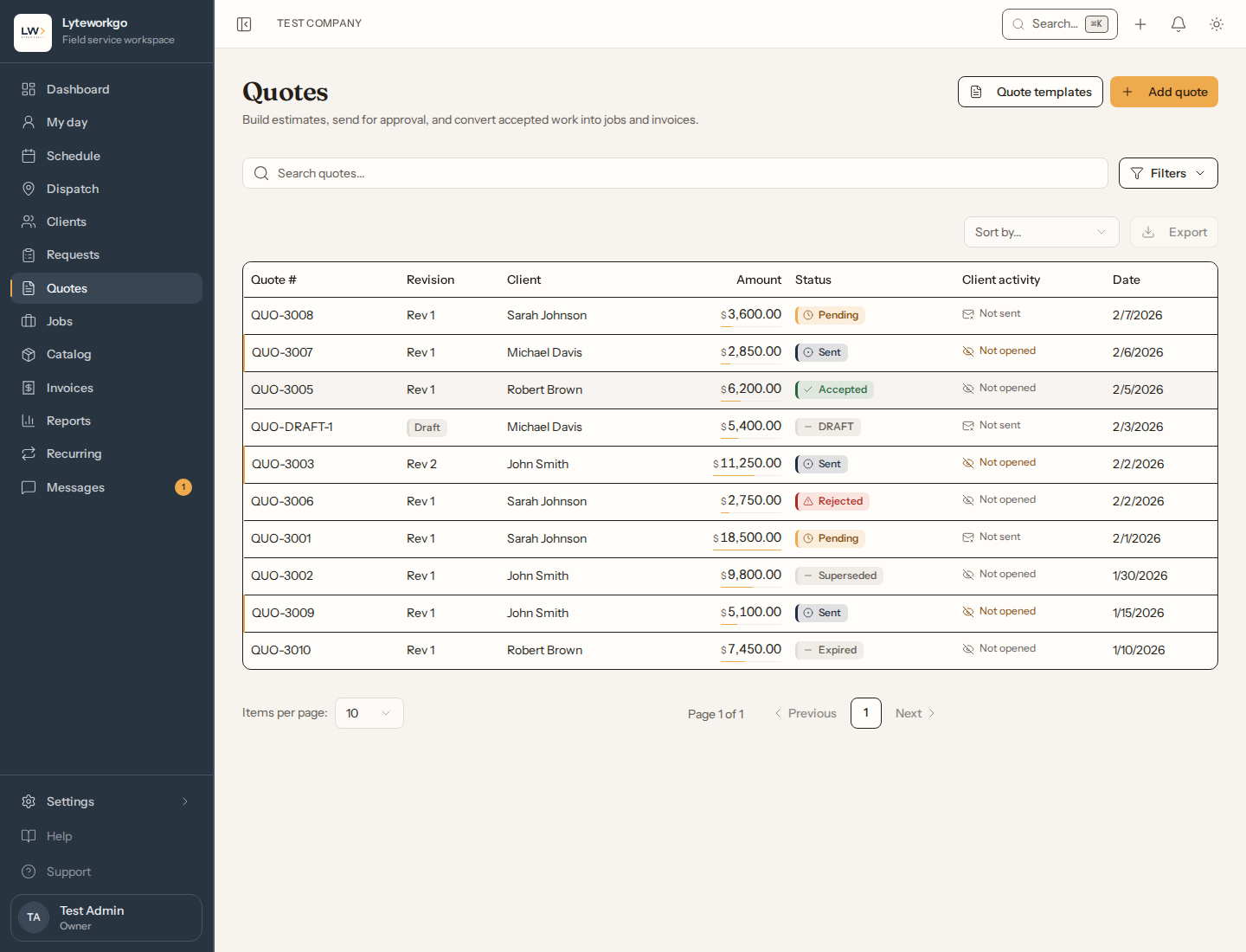Open Messages in sidebar
Screen dimensions: 1246x952
click(x=106, y=487)
